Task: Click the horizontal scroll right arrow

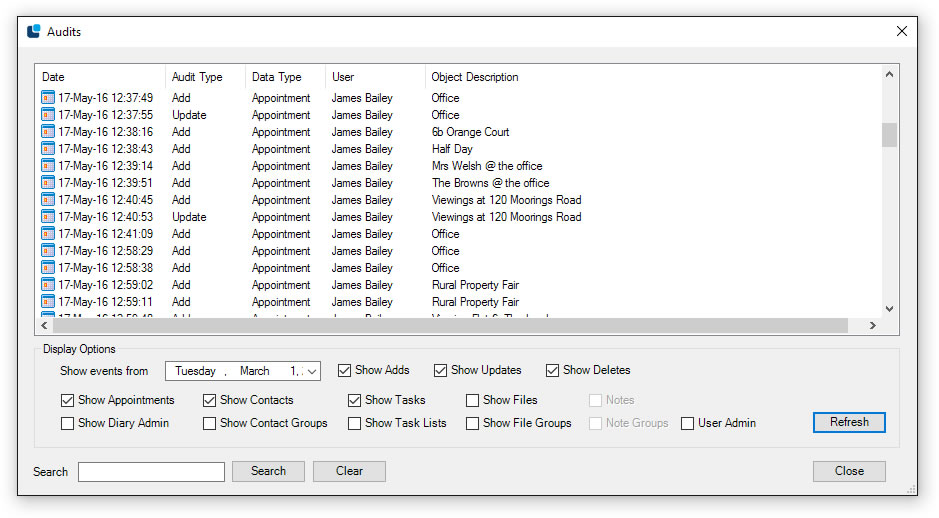Action: (x=872, y=326)
